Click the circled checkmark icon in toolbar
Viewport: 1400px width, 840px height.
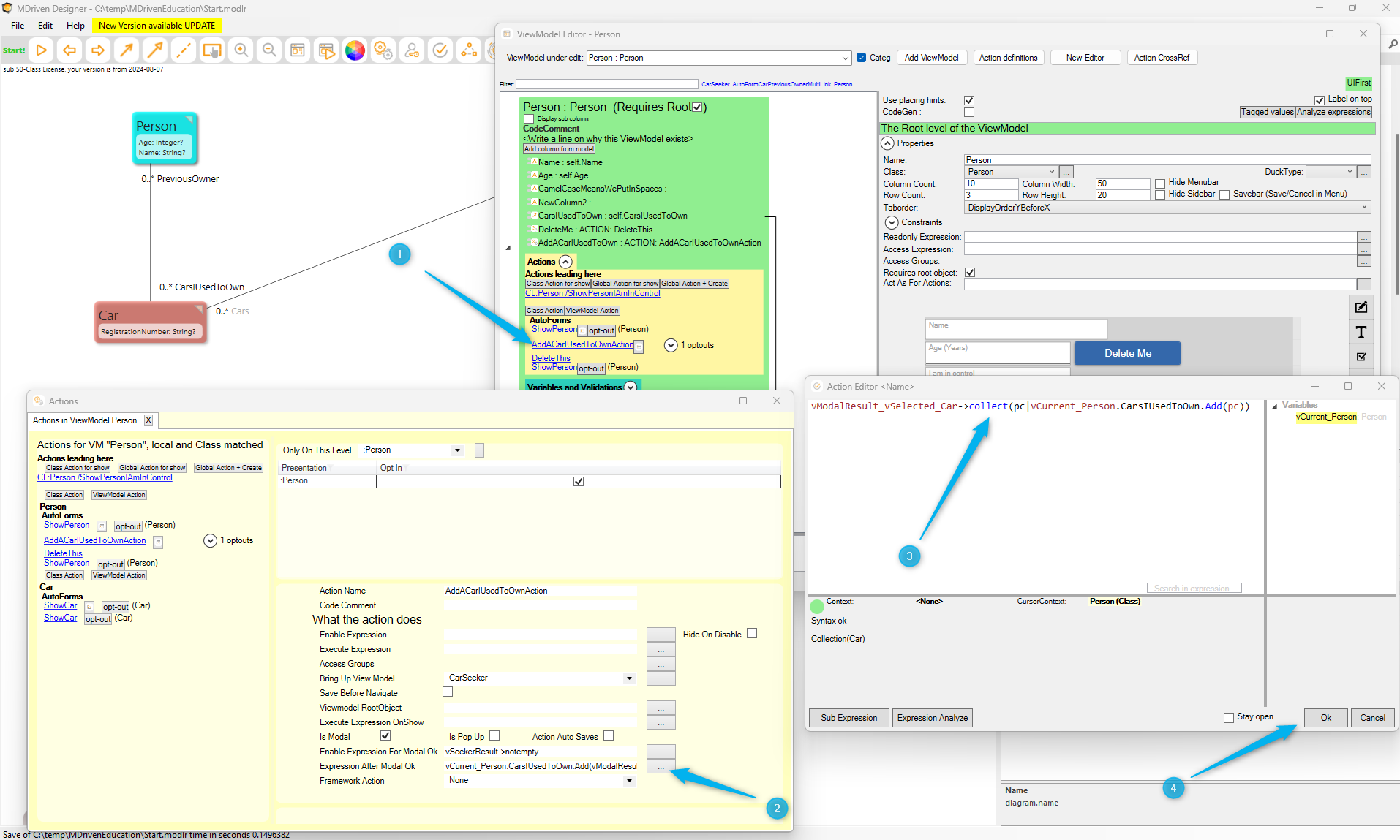(x=440, y=50)
